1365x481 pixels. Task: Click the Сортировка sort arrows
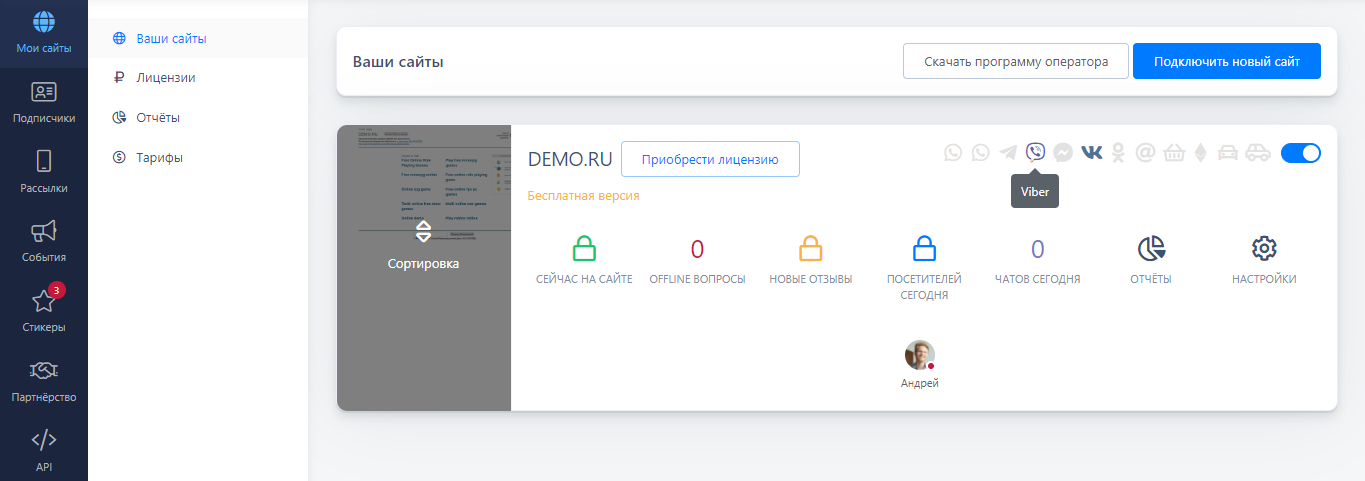pos(423,232)
